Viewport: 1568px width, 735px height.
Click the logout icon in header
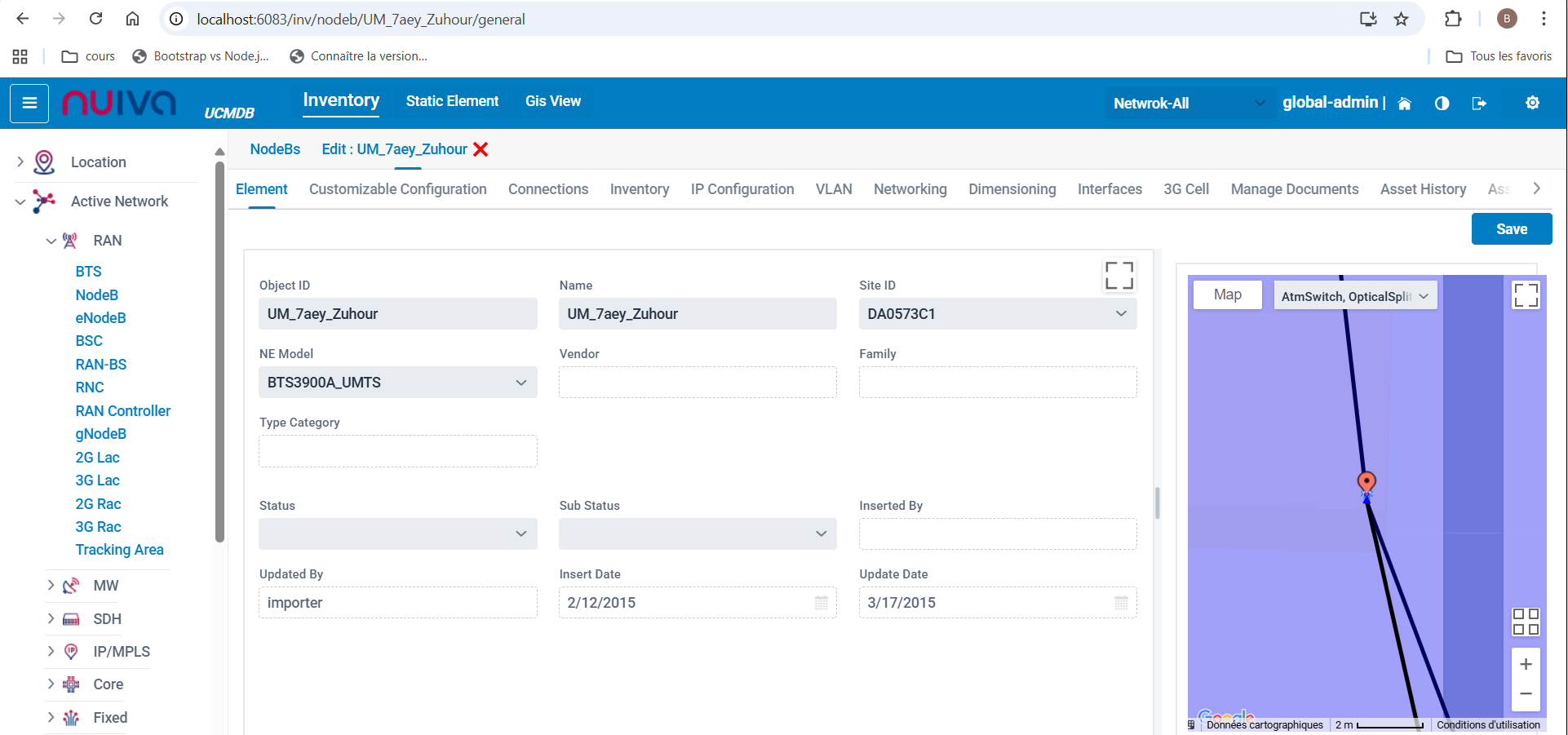[1478, 104]
